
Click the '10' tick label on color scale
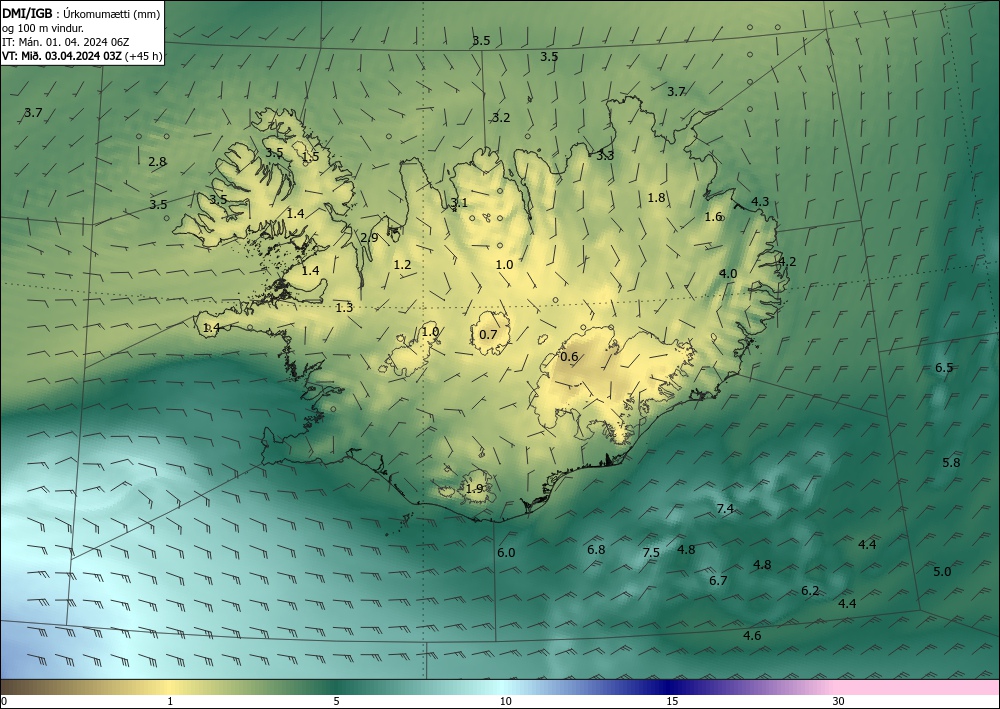[505, 702]
